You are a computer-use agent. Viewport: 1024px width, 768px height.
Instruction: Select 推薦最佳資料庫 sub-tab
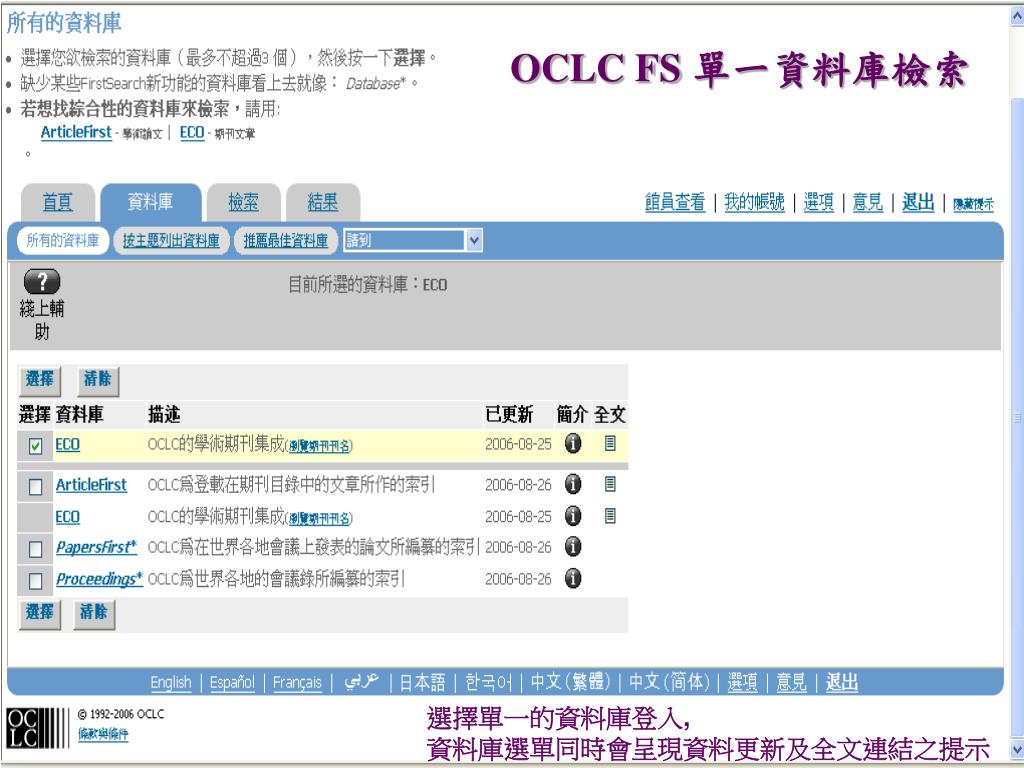(285, 240)
